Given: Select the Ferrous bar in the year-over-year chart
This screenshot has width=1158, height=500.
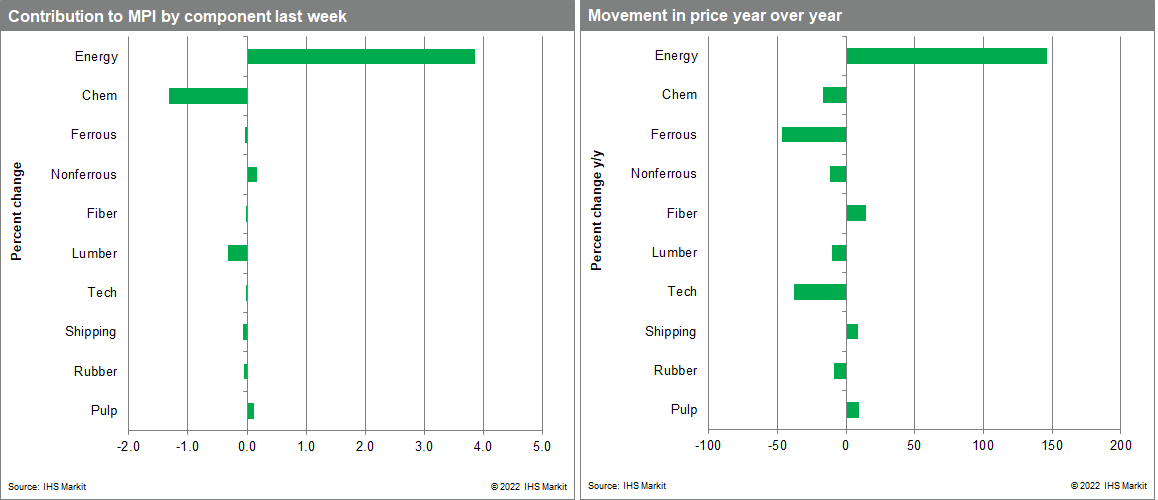Looking at the screenshot, I should [814, 134].
